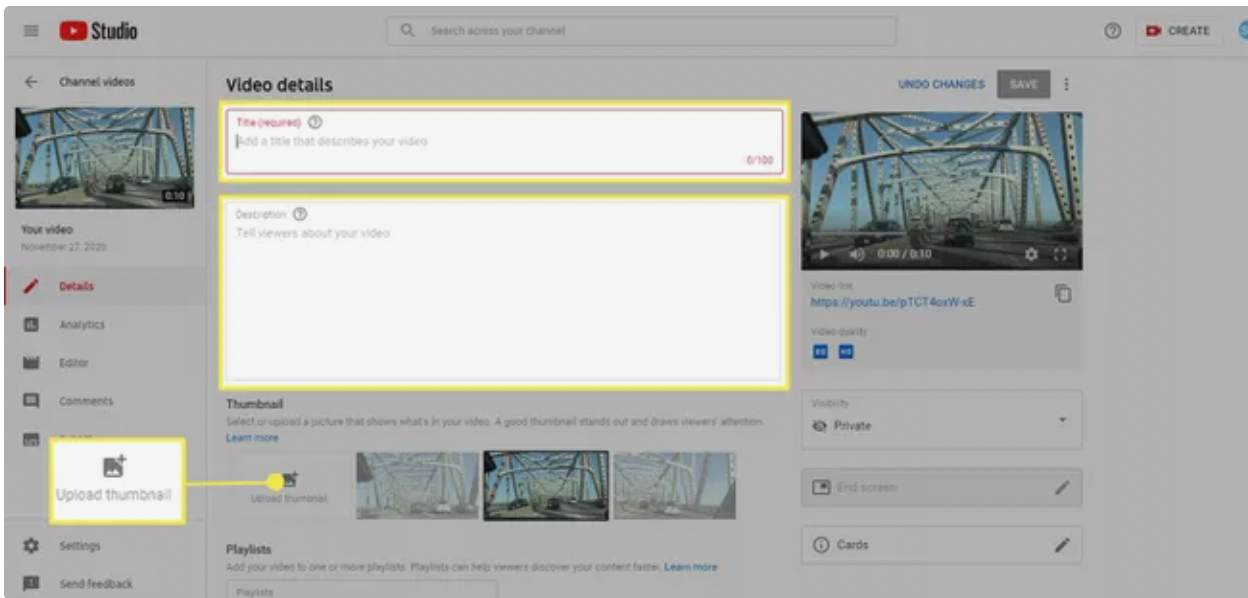Open Comments in the sidebar
Viewport: 1248px width, 598px height.
pos(85,401)
